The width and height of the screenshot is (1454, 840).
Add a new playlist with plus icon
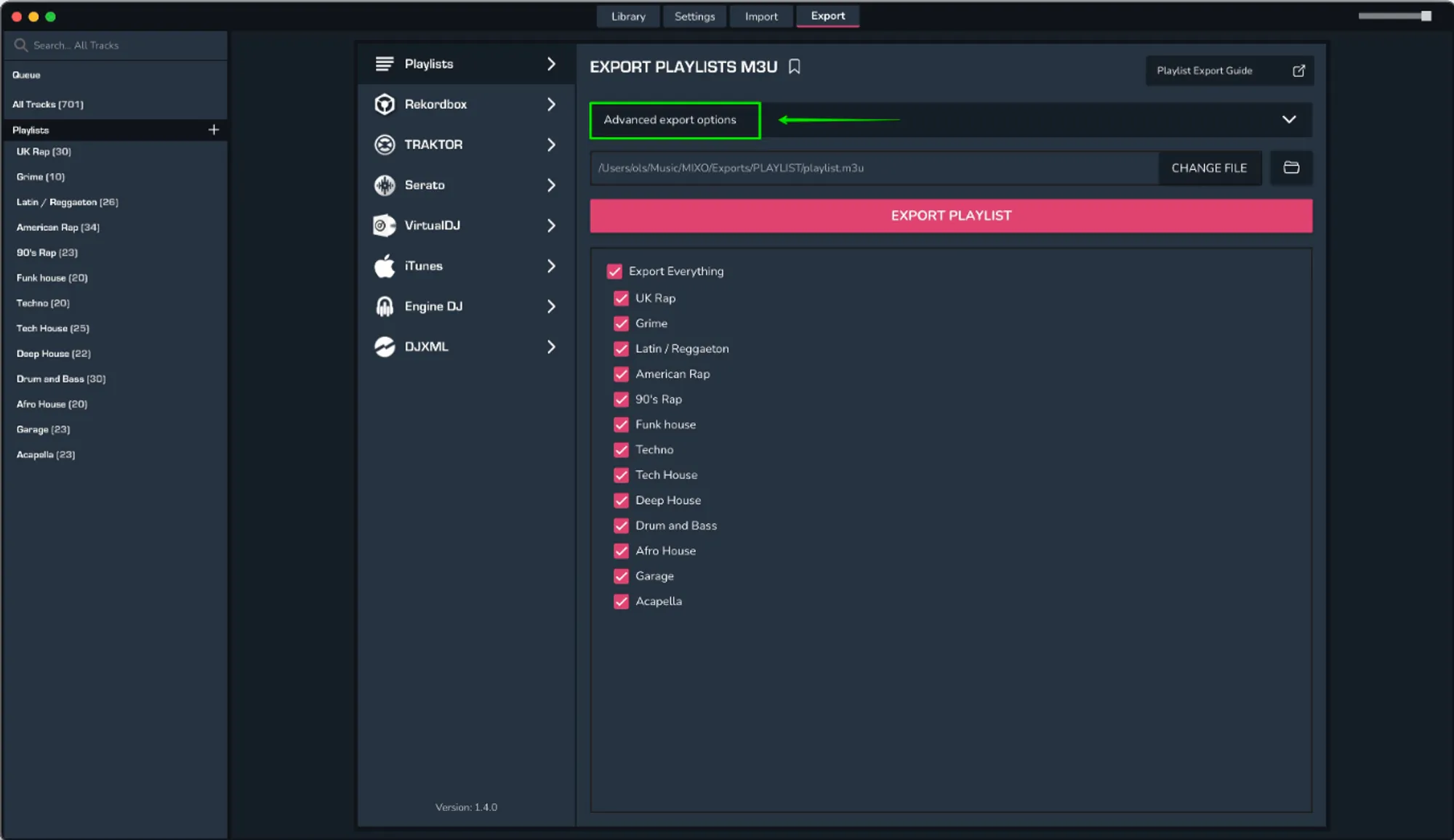click(x=214, y=130)
